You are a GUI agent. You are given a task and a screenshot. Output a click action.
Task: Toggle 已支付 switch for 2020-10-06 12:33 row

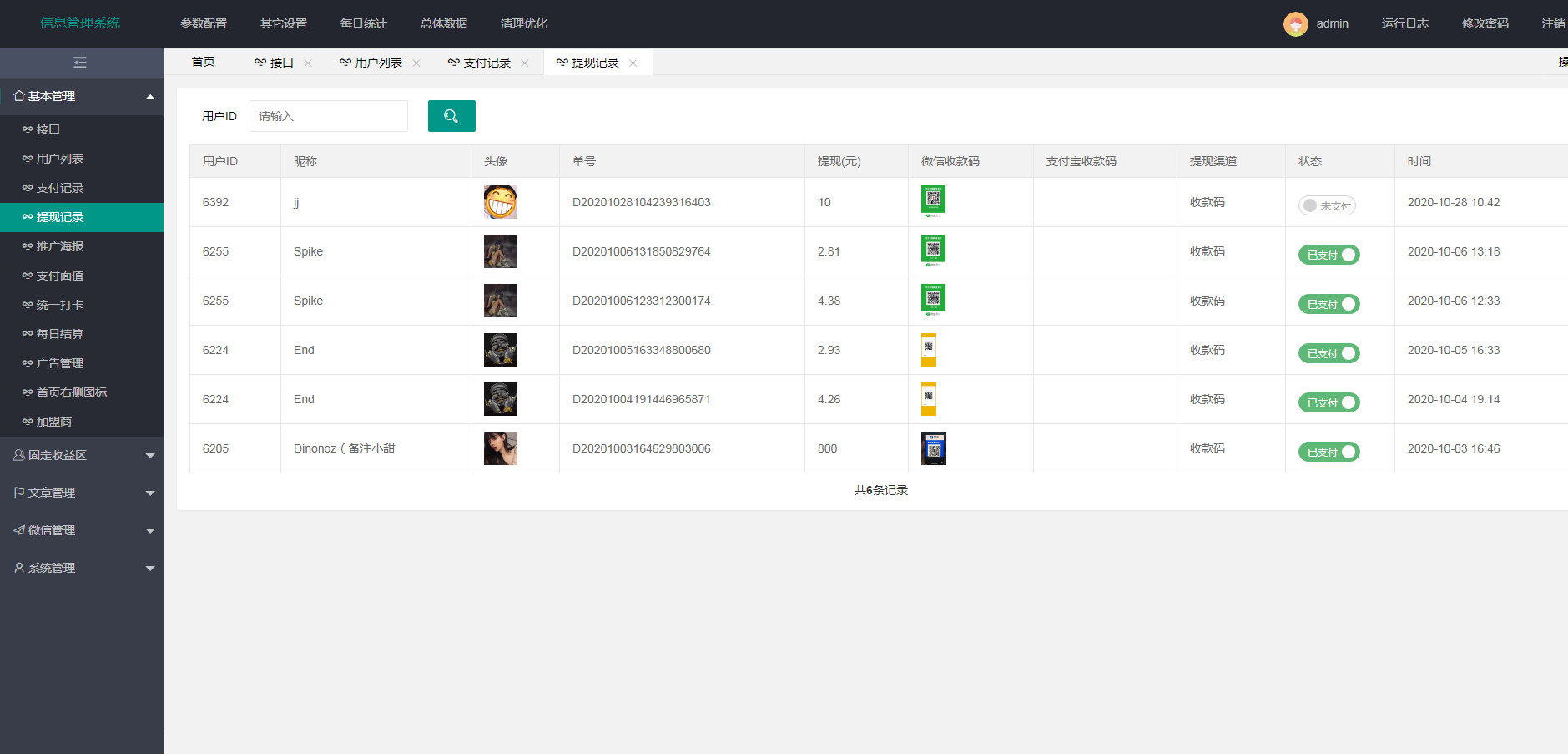1329,304
